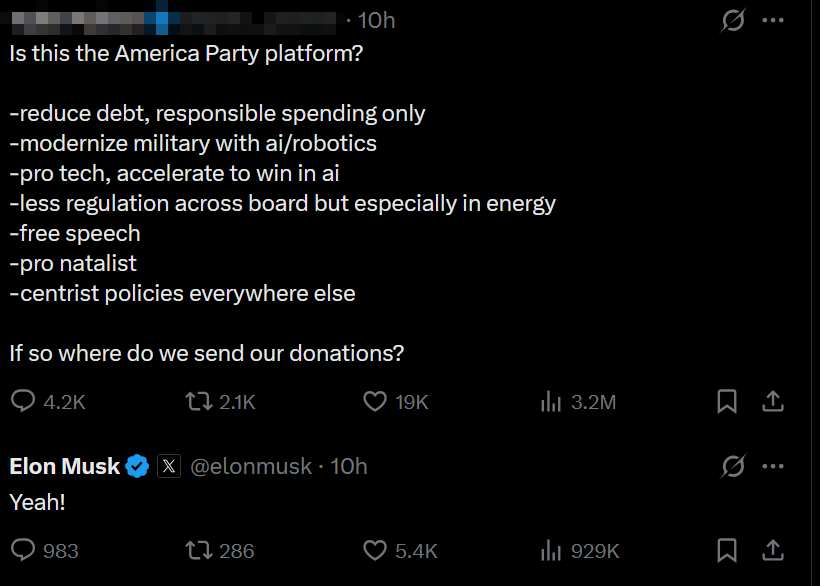The image size is (820, 586).
Task: Open the top post's 10h timestamp
Action: tap(377, 20)
